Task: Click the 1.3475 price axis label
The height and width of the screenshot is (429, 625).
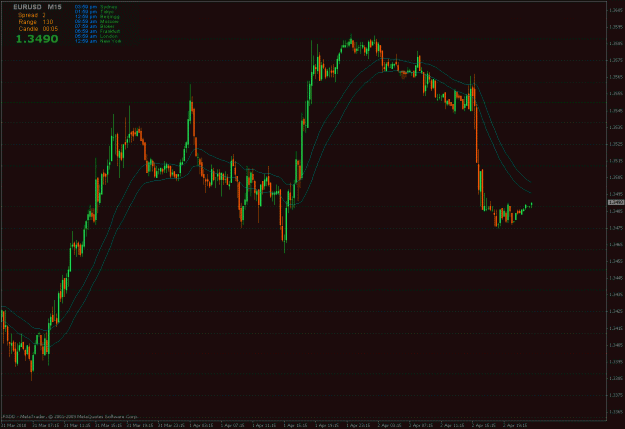Action: 616,228
